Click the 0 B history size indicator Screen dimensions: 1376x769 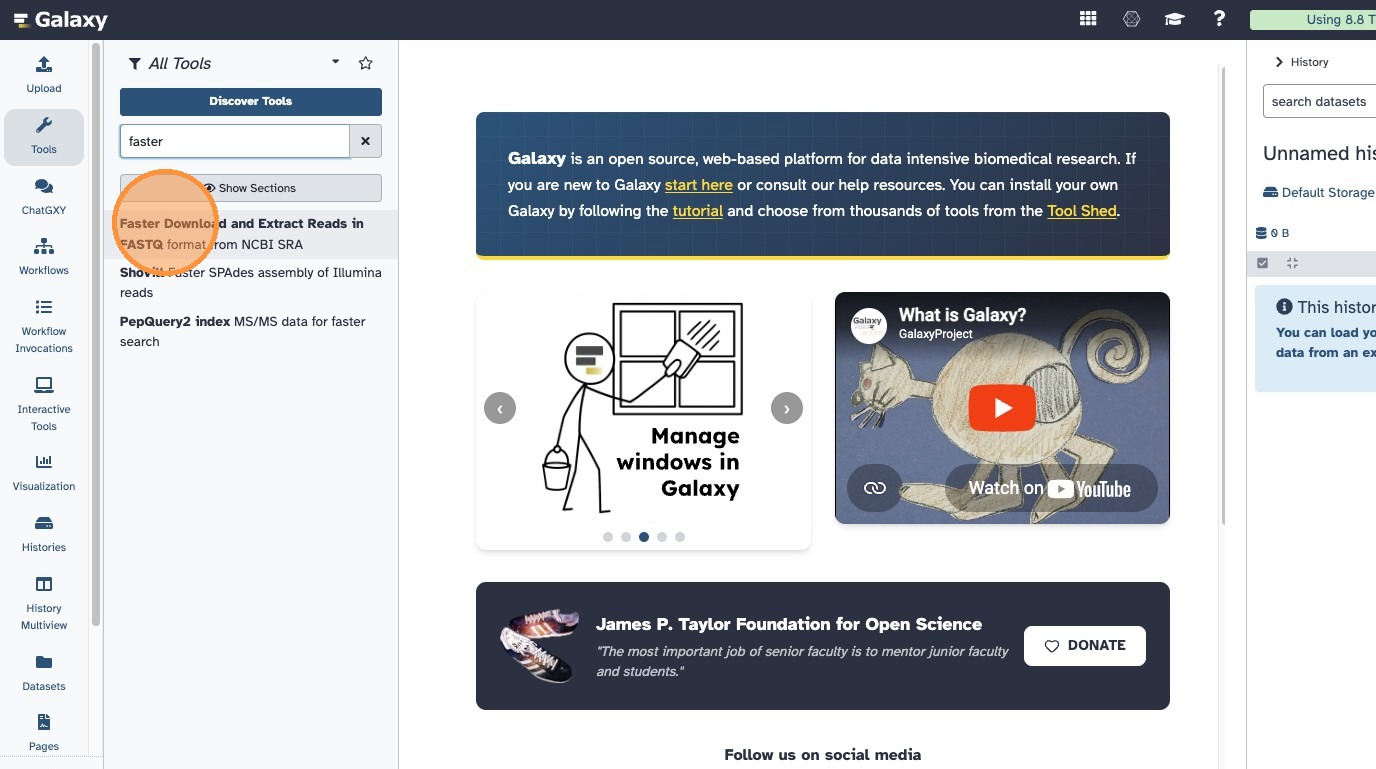pyautogui.click(x=1273, y=233)
